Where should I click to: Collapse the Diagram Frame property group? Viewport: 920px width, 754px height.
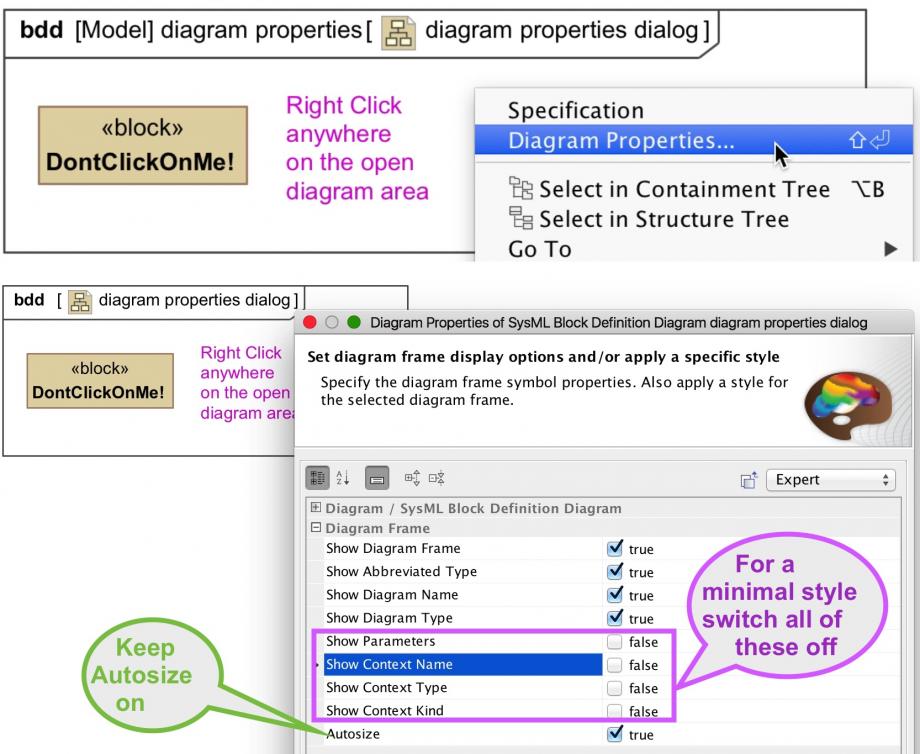click(x=316, y=528)
